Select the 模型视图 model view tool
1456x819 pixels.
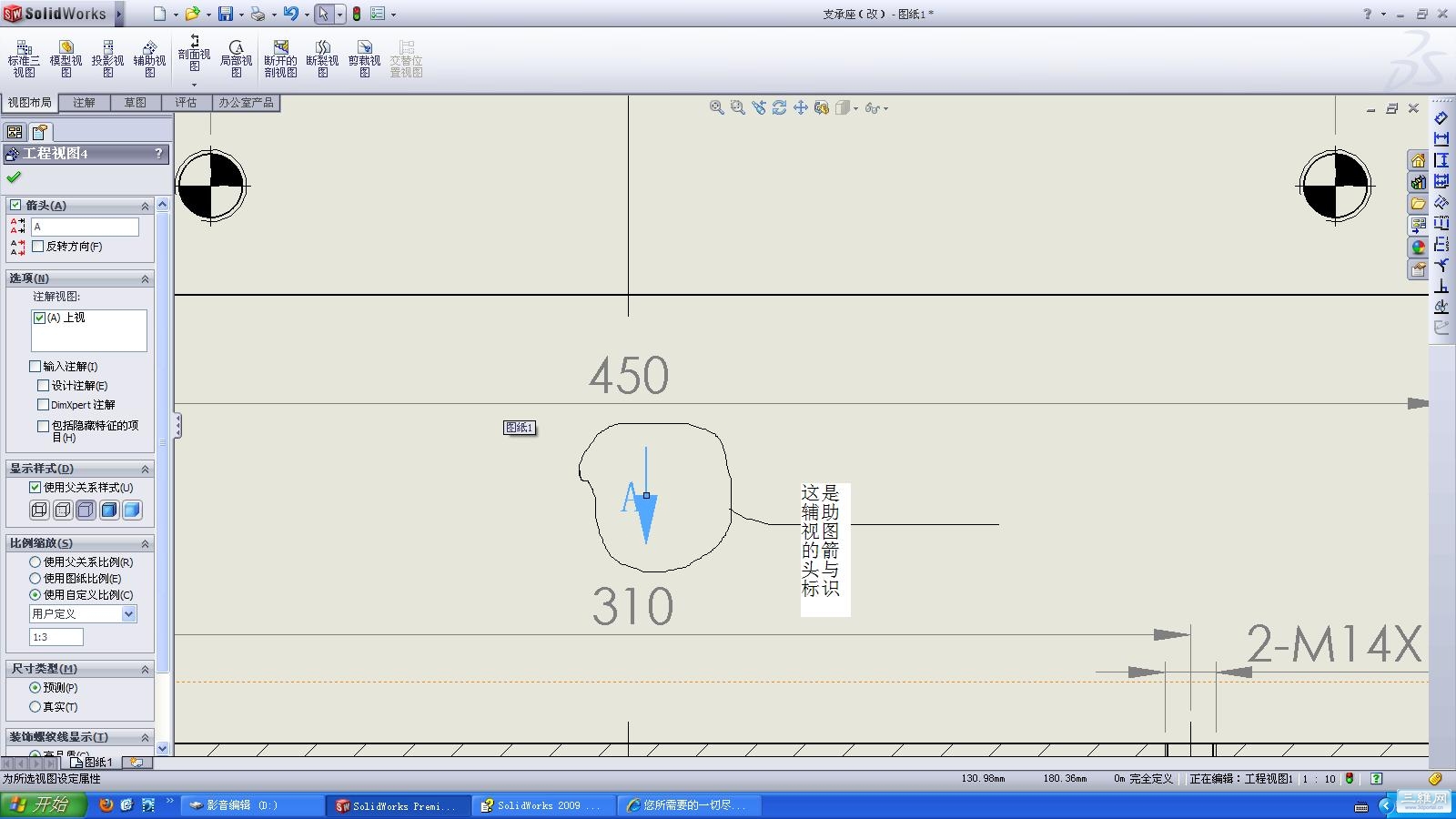[x=66, y=58]
